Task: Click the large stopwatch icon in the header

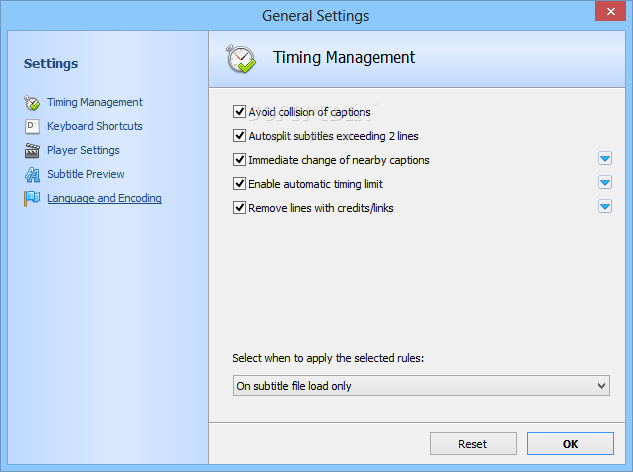Action: coord(241,59)
